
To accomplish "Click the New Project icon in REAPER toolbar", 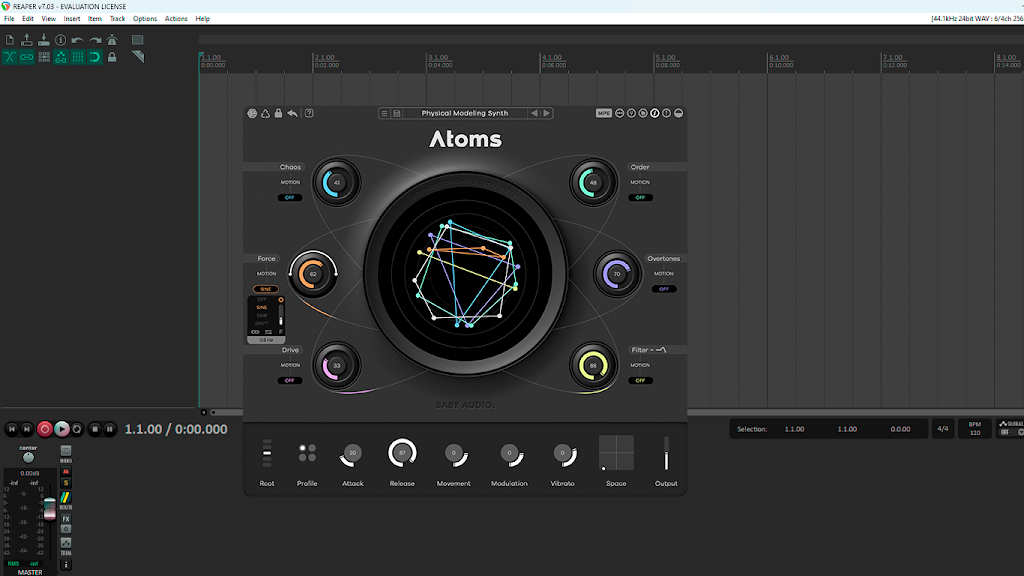I will click(10, 40).
